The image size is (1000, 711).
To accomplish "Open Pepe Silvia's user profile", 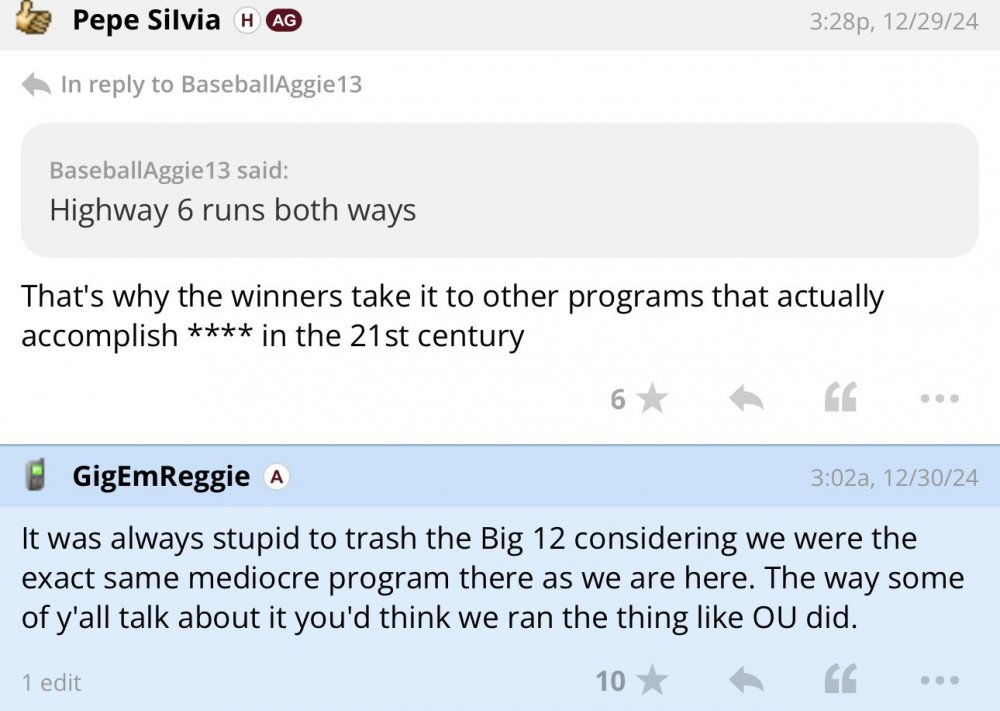I will click(x=146, y=20).
